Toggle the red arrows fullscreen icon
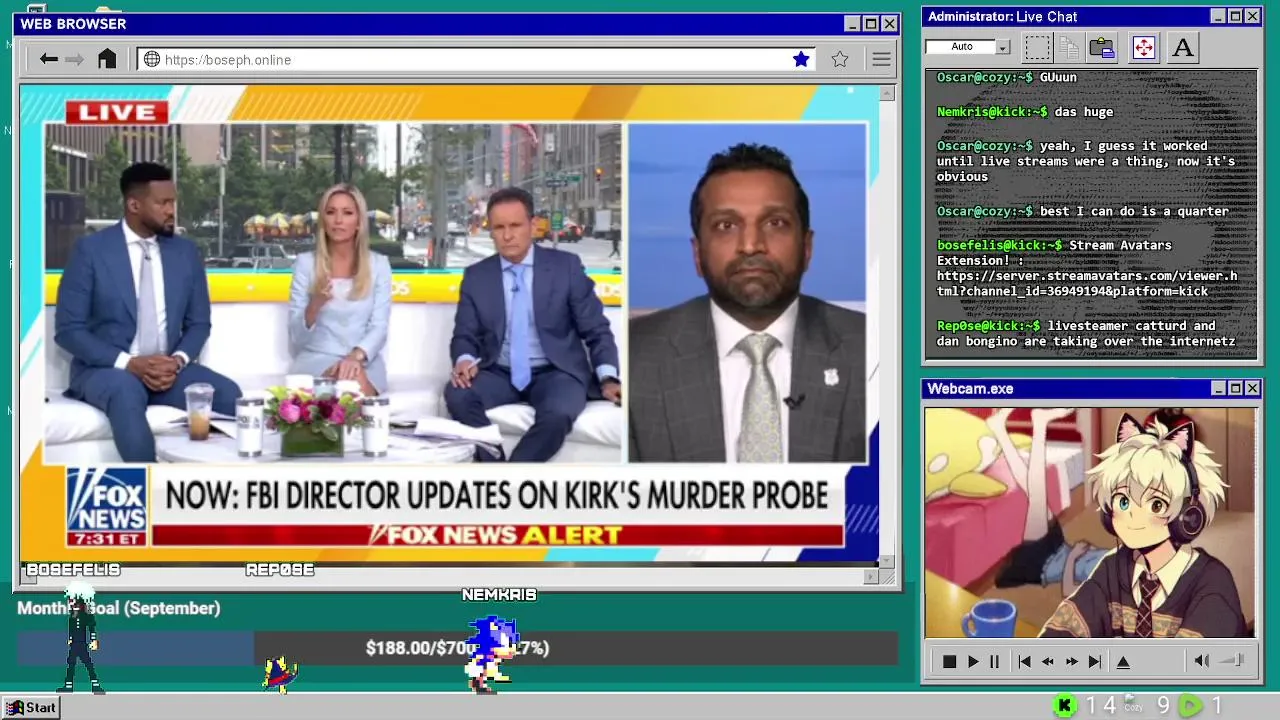Screen dimensions: 1280x720 coord(1143,47)
